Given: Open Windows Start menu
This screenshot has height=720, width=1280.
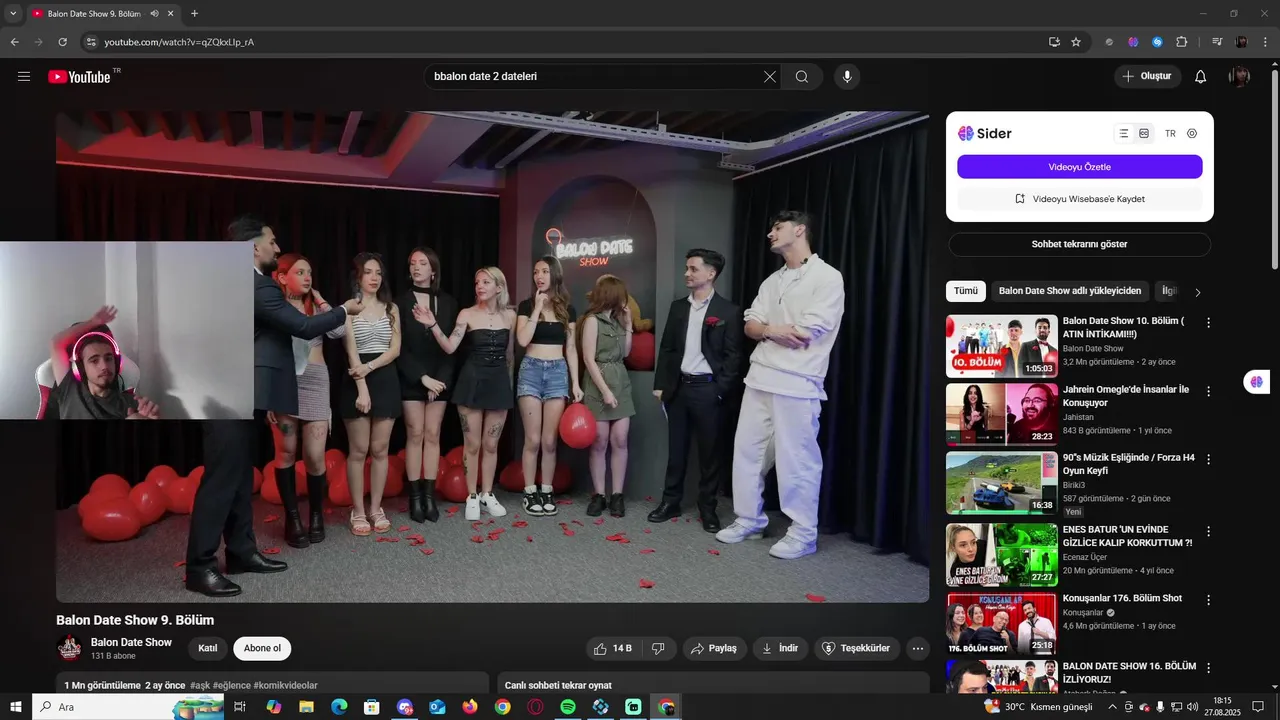Looking at the screenshot, I should [16, 707].
